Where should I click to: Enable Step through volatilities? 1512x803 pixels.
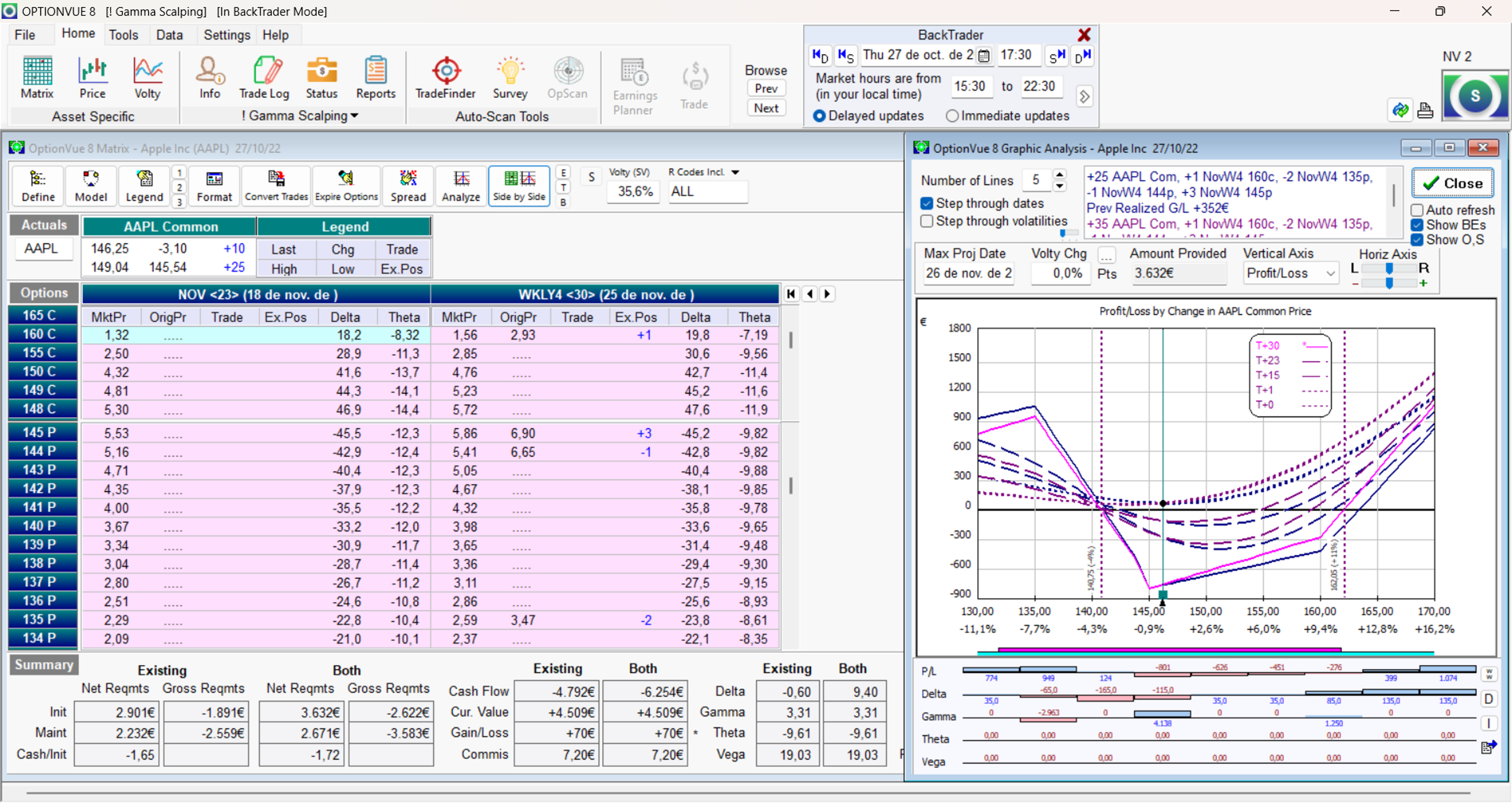click(927, 221)
